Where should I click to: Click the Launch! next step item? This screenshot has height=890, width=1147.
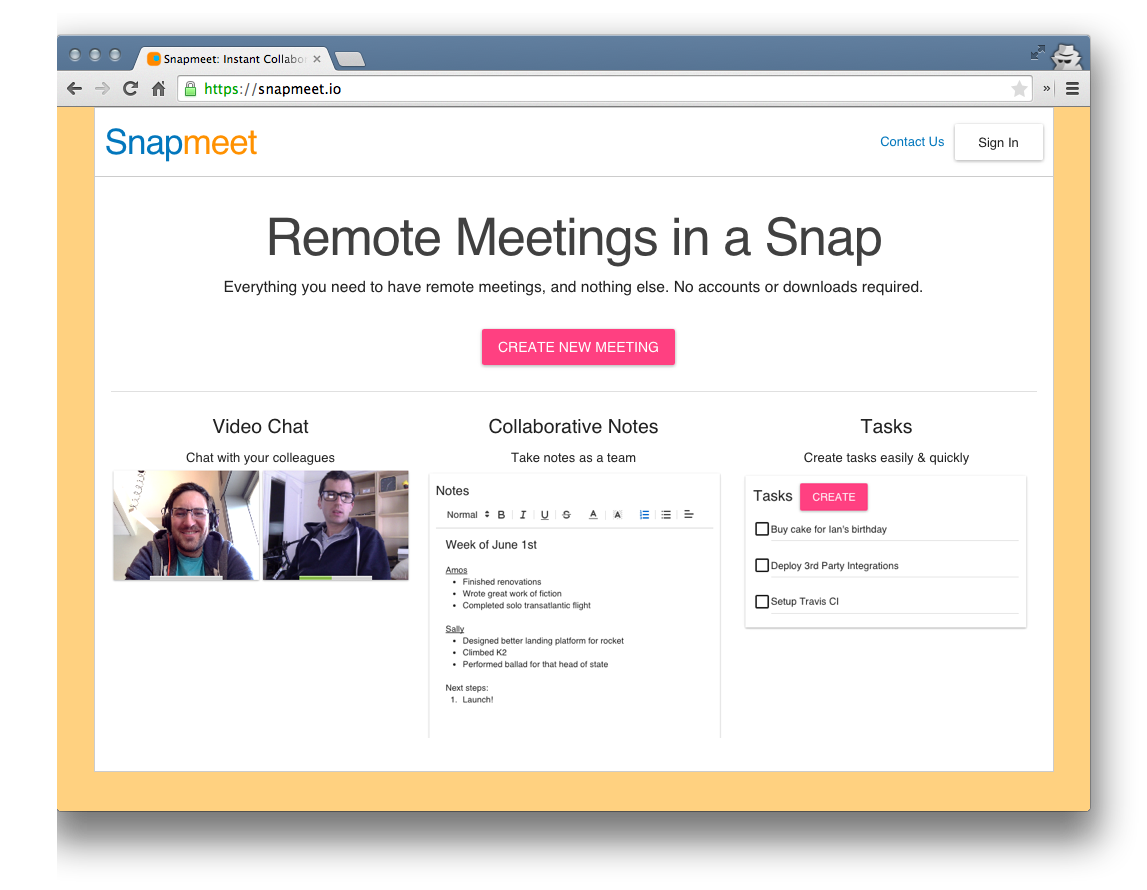coord(478,700)
